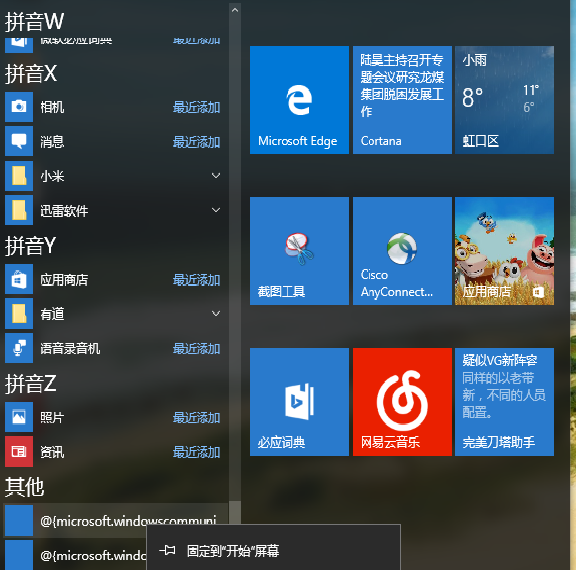Click the scroll-up arrow of app list
The height and width of the screenshot is (570, 576).
click(x=235, y=10)
